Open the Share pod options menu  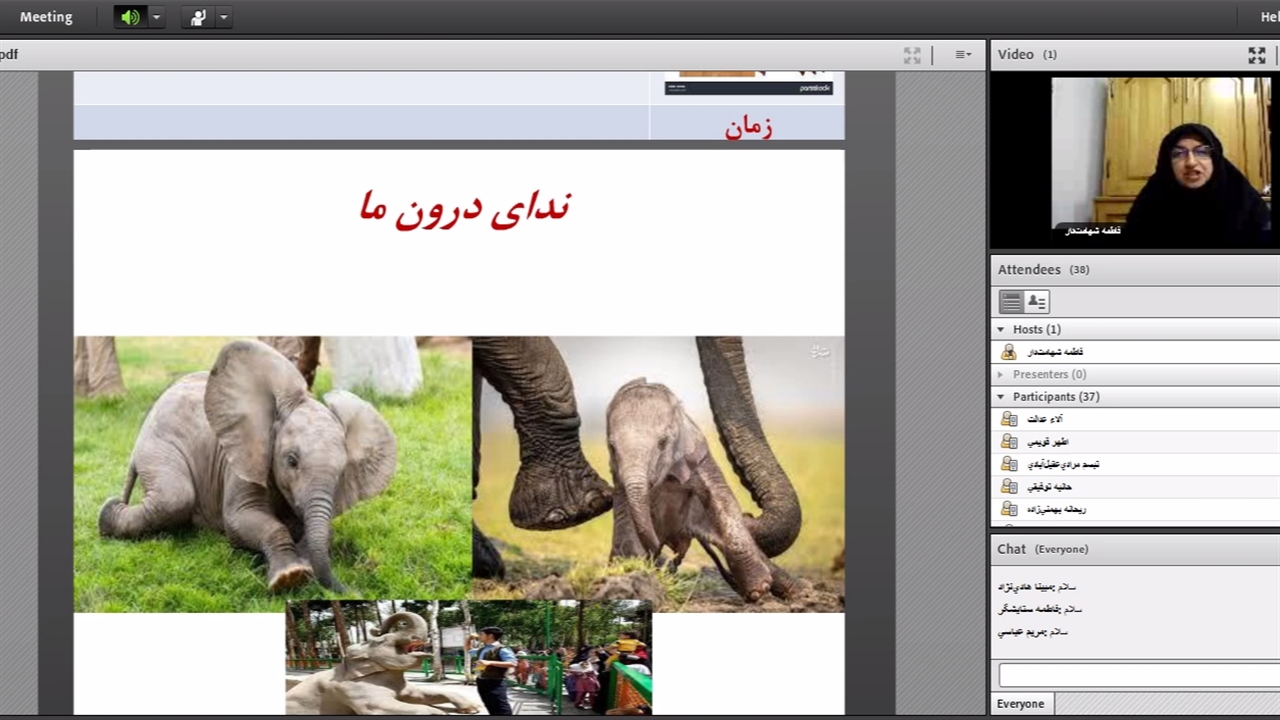[962, 55]
